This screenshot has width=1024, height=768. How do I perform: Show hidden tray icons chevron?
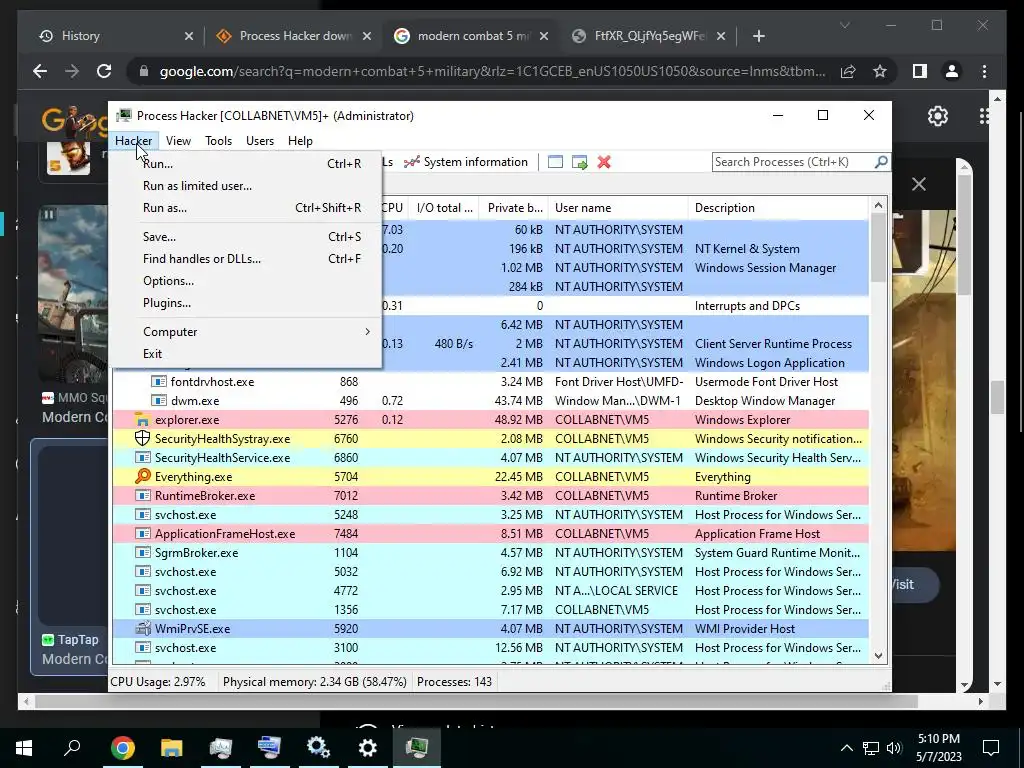point(846,748)
